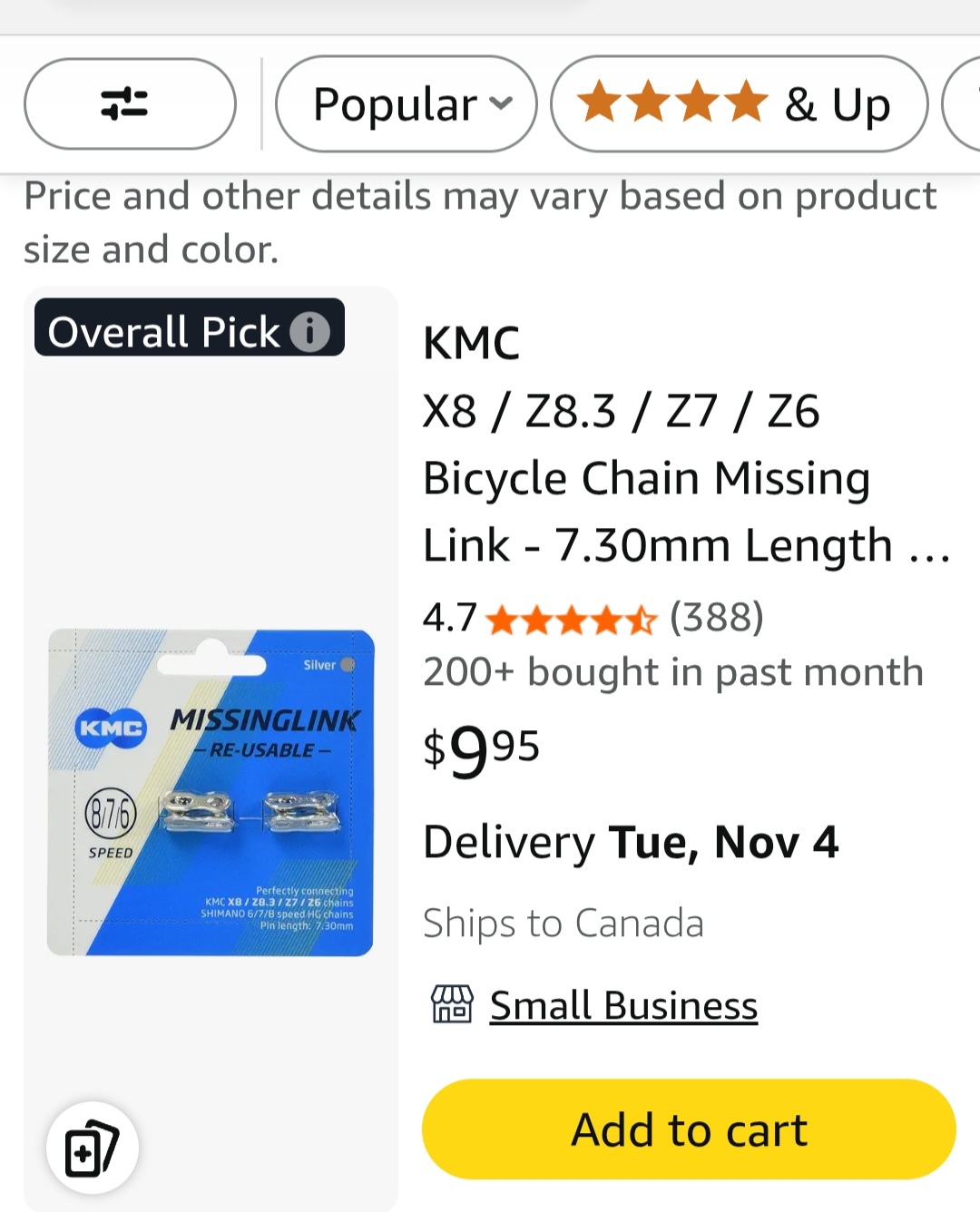Toggle the 4 stars & Up filter
The height and width of the screenshot is (1212, 980).
739,104
